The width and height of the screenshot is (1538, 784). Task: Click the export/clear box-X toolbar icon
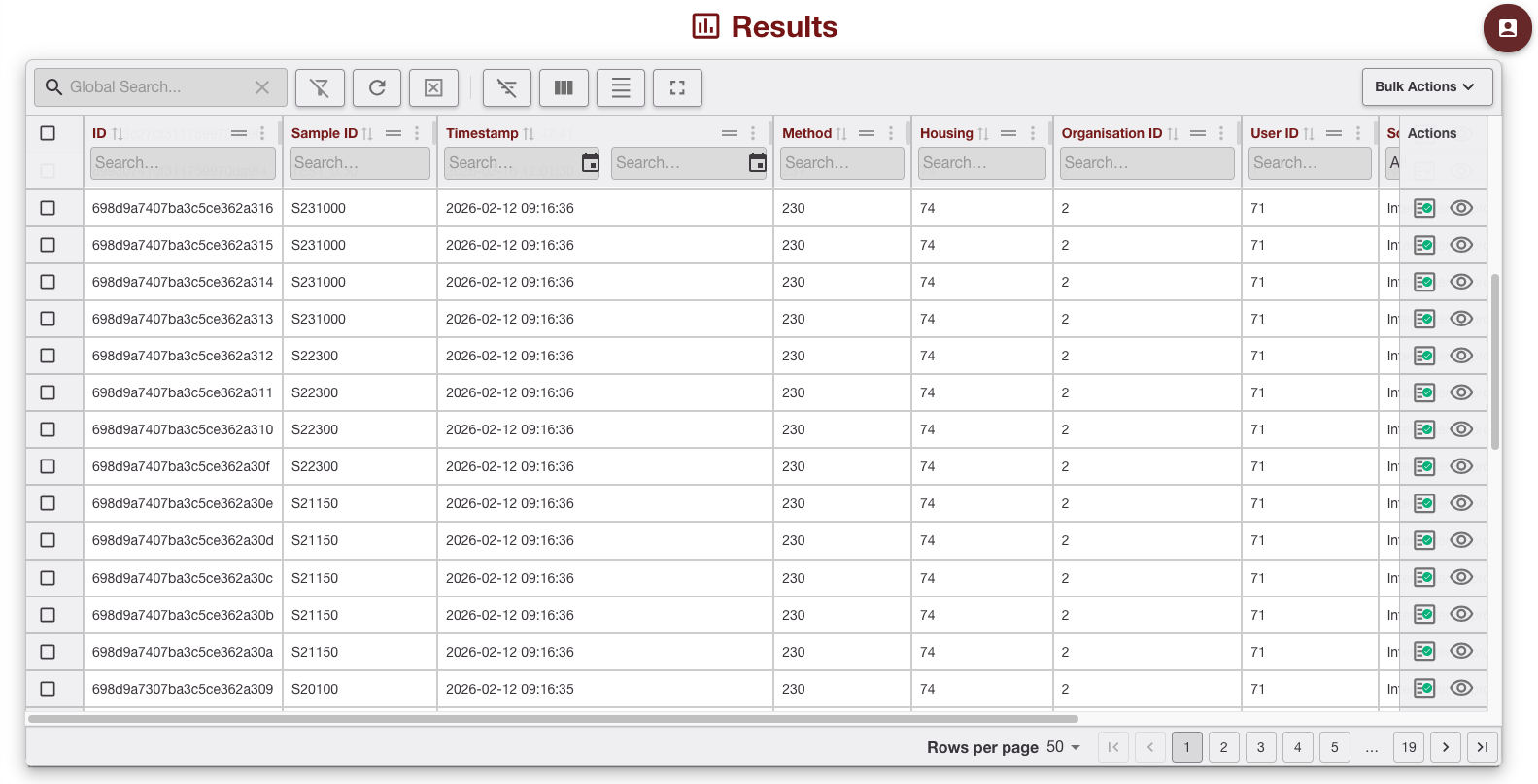click(433, 87)
